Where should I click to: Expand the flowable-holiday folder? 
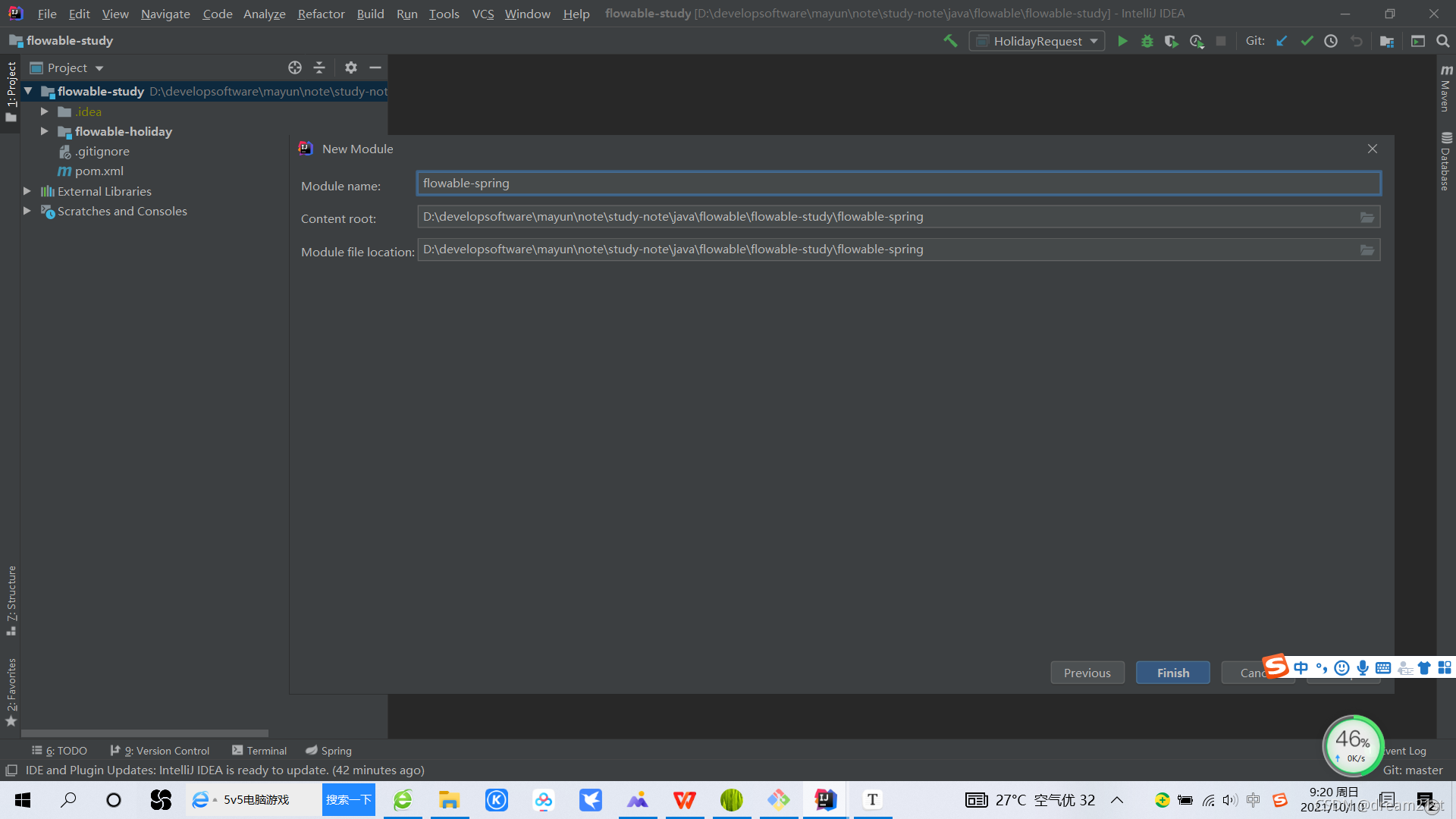pos(45,131)
